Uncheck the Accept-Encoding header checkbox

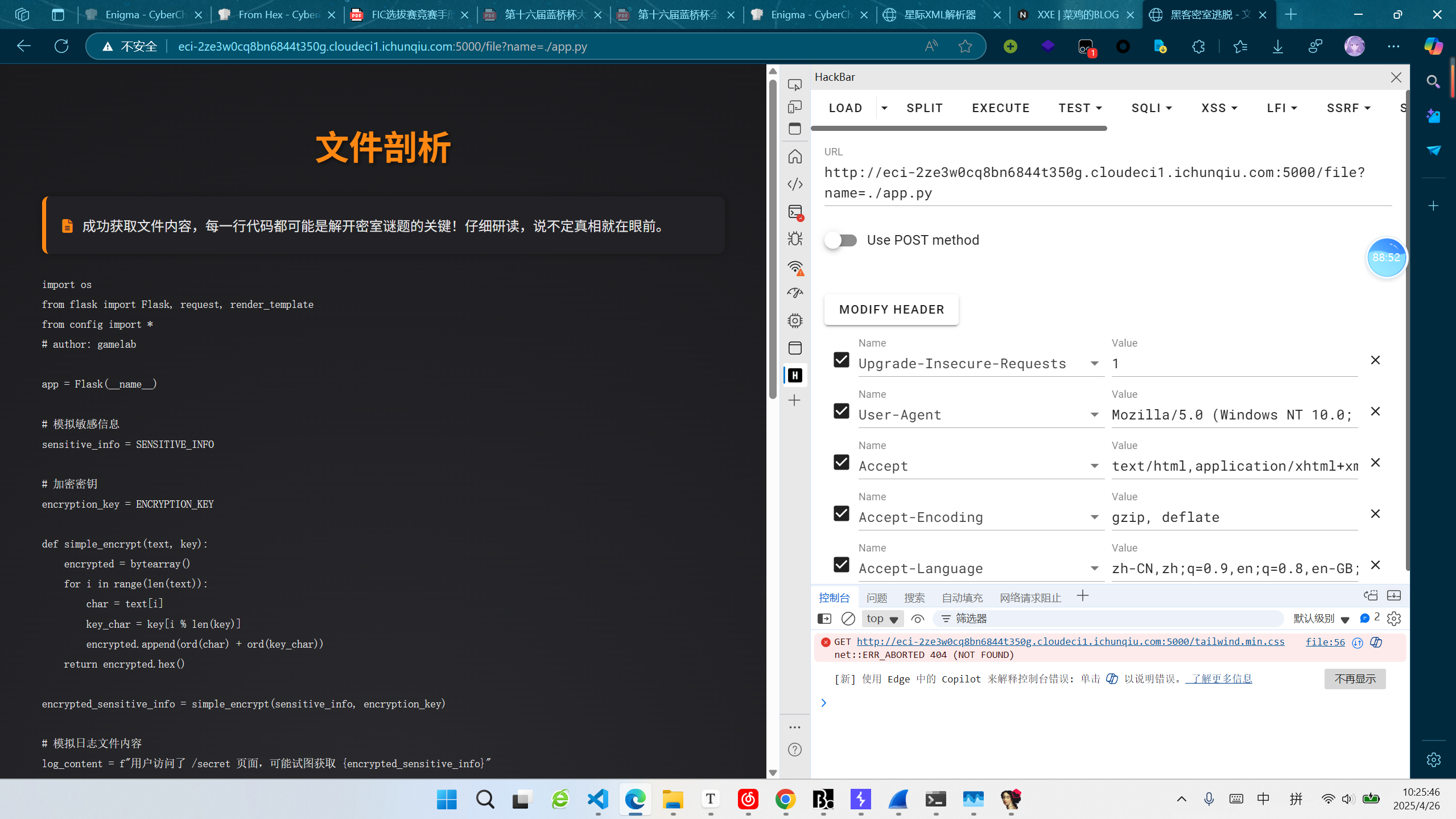pos(841,513)
